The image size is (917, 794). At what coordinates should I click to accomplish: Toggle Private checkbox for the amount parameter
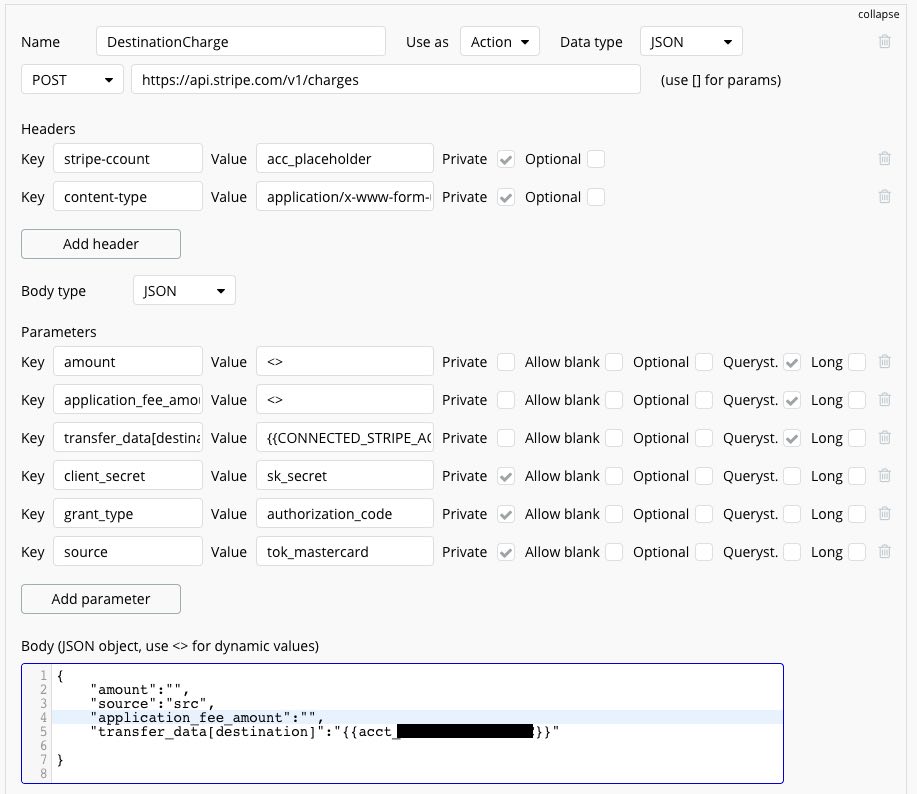506,362
